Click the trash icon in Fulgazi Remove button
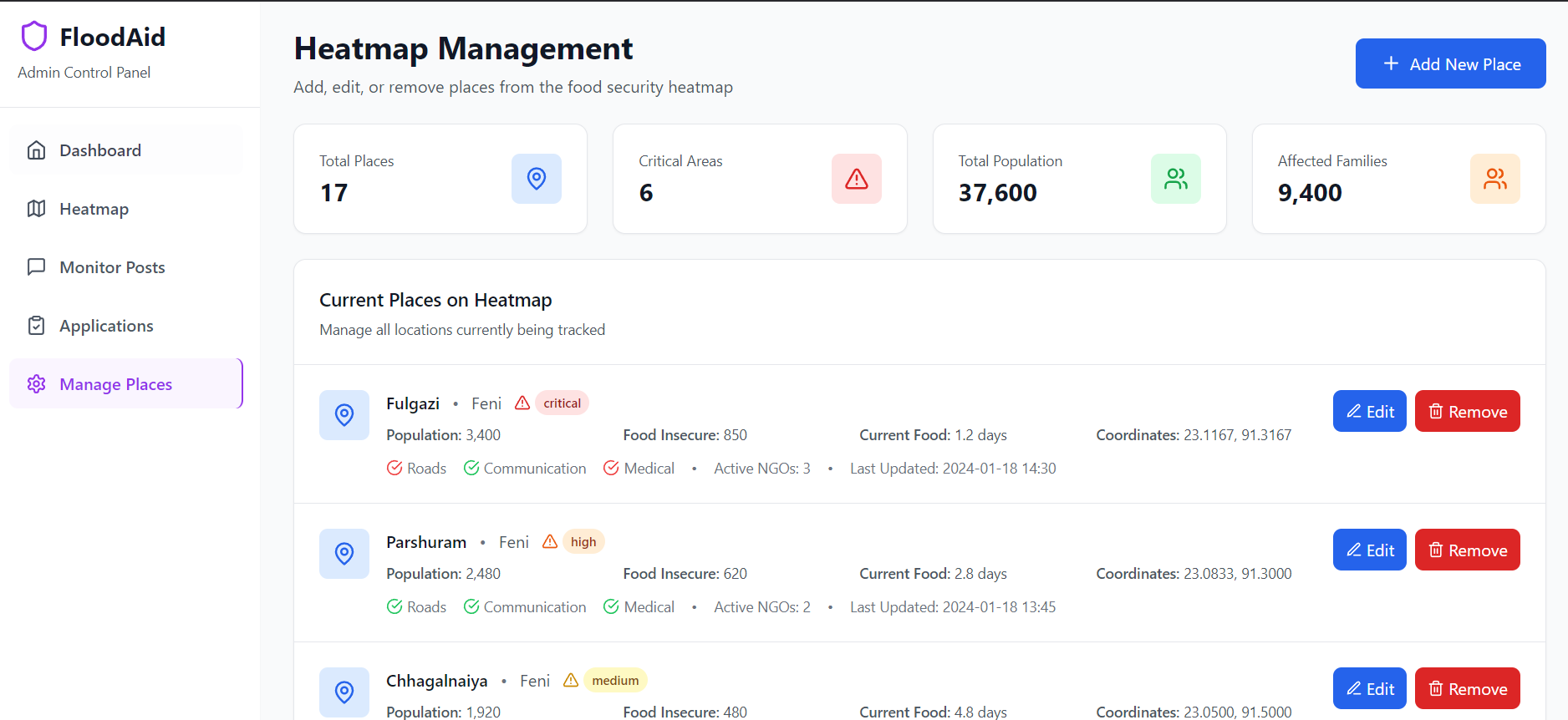Screen dimensions: 1568x720 point(1436,411)
